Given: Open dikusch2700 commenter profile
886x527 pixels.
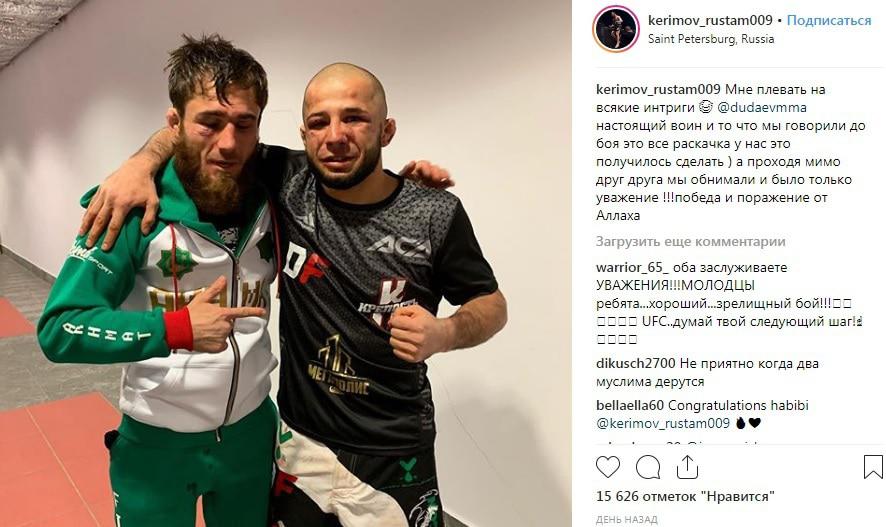Looking at the screenshot, I should 636,363.
